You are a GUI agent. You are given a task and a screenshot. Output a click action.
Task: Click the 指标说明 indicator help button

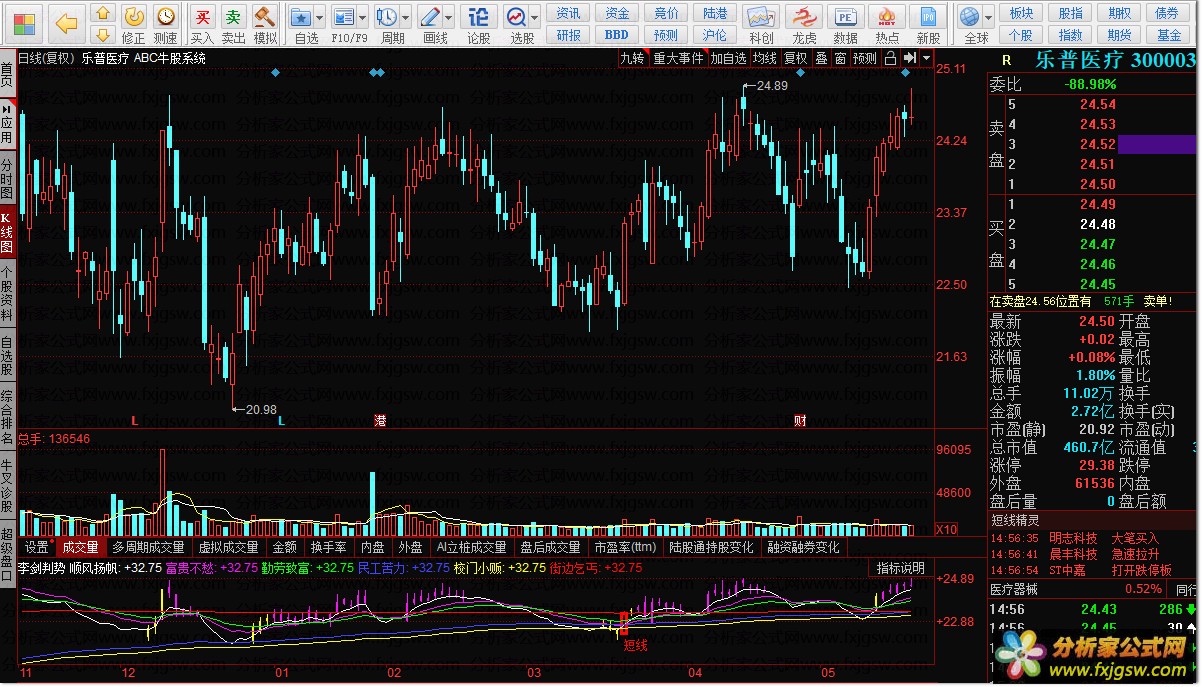[900, 567]
